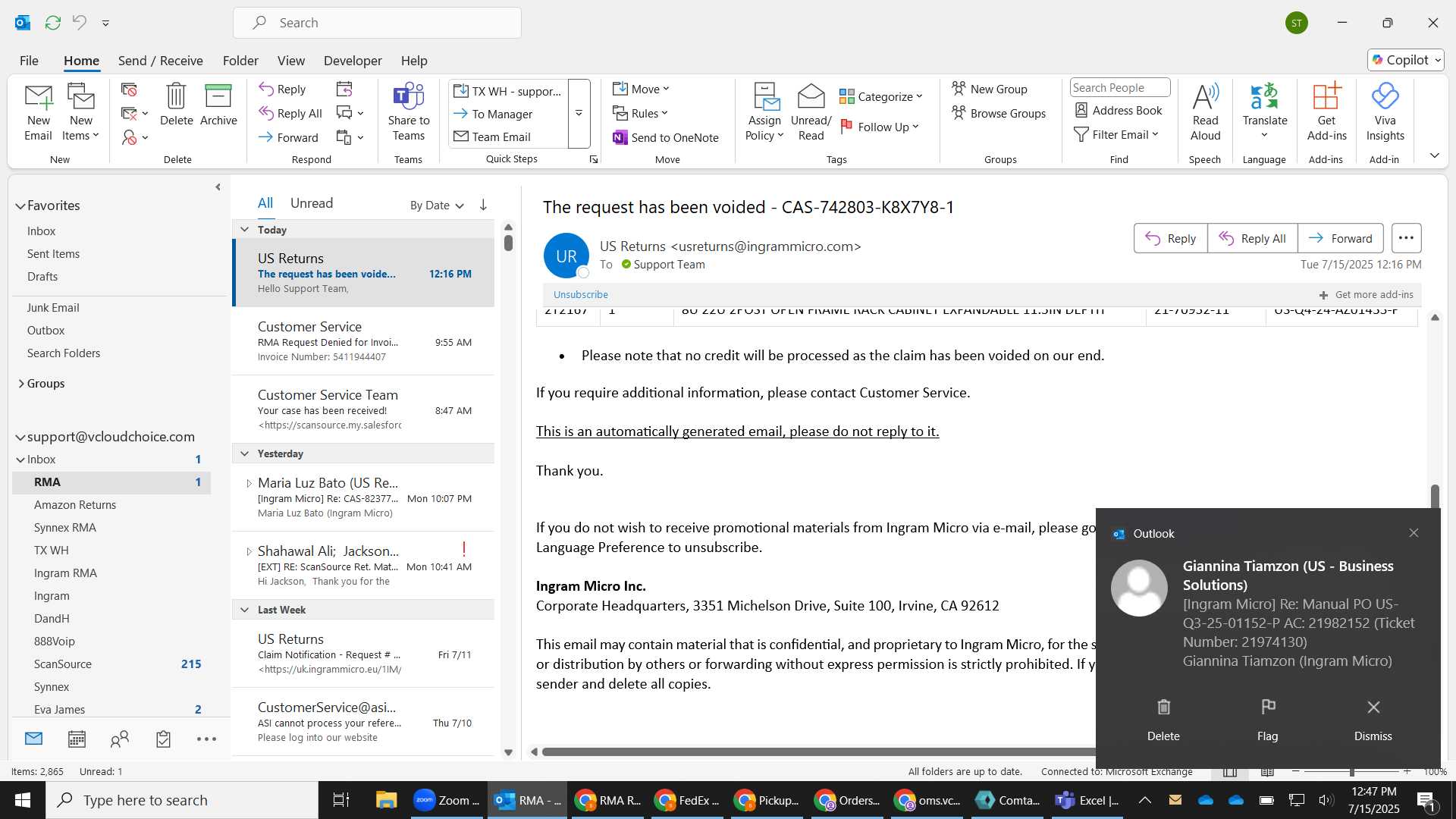Open the New Items button
The height and width of the screenshot is (819, 1456).
pos(80,112)
